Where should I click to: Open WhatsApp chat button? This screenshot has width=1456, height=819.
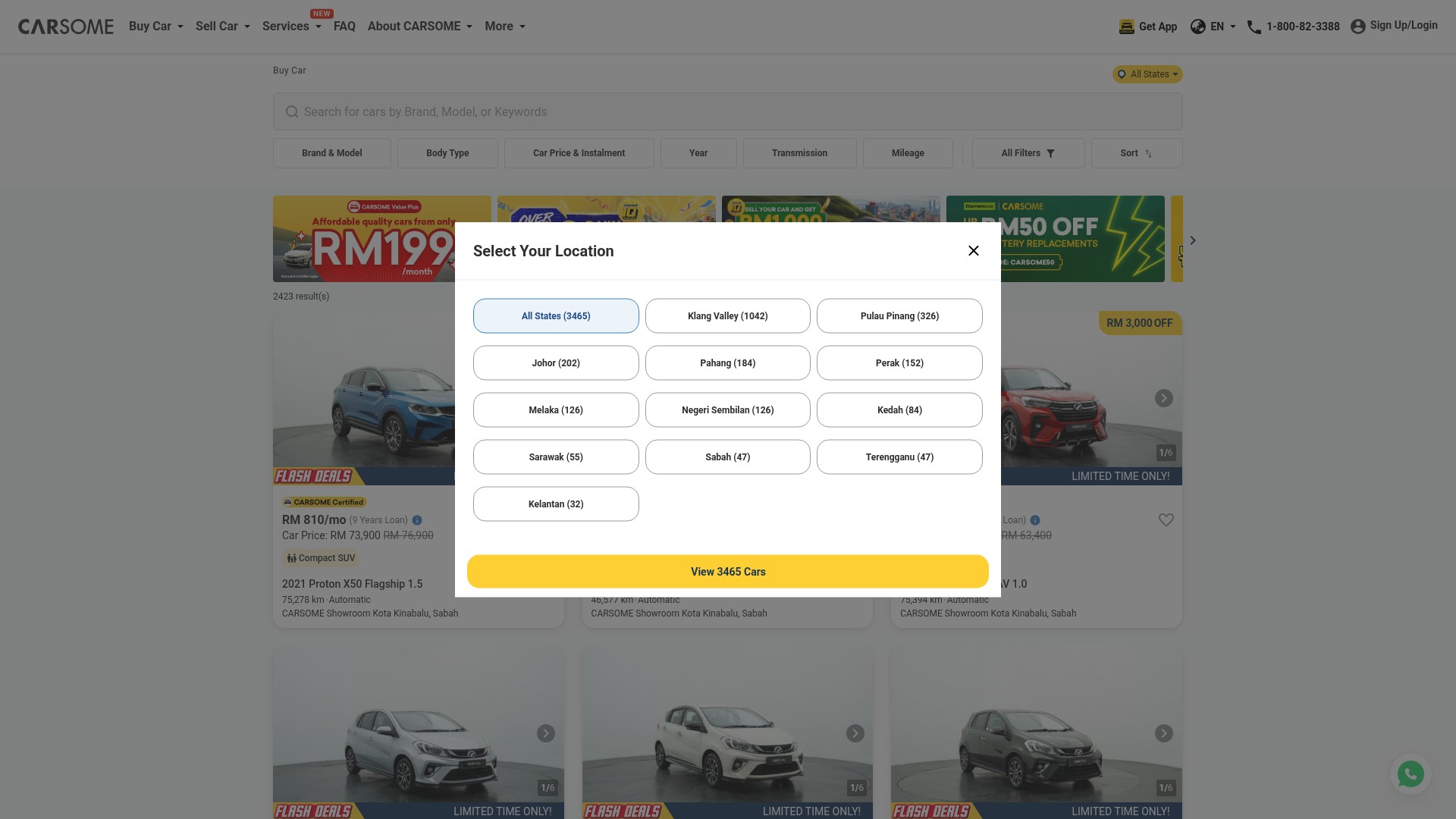pos(1410,774)
